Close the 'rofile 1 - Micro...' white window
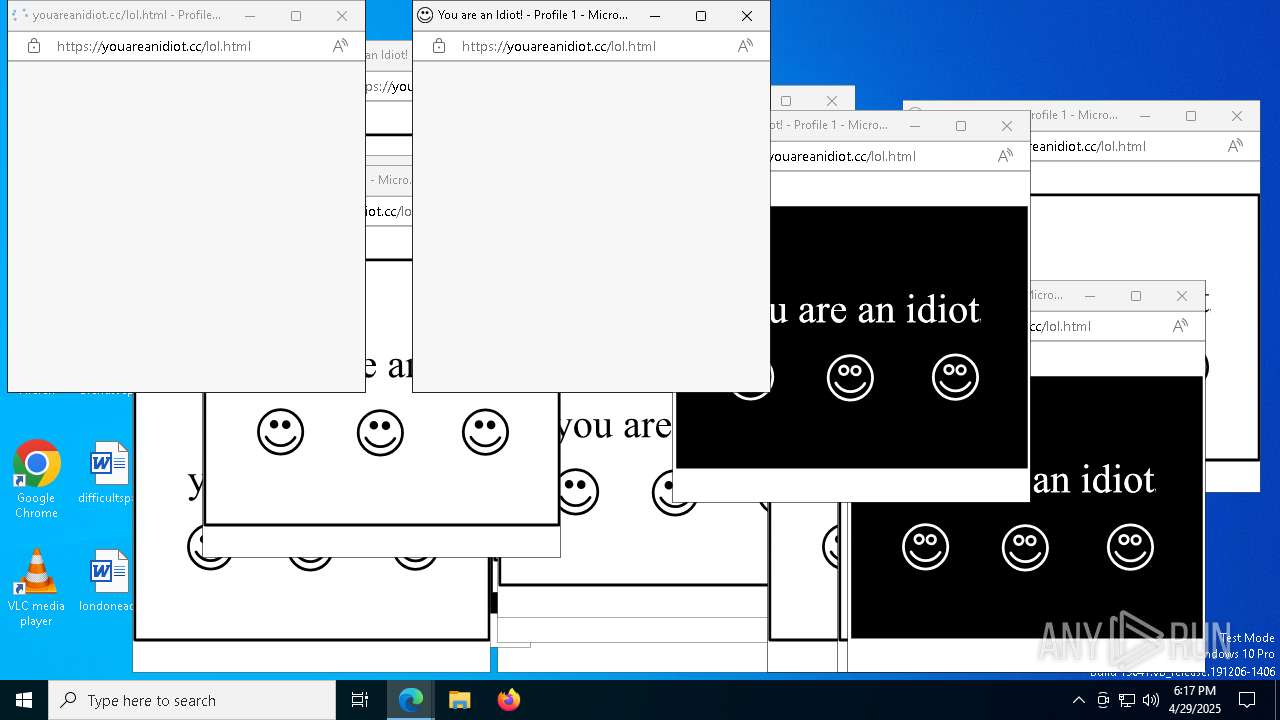The image size is (1280, 720). pos(1237,116)
